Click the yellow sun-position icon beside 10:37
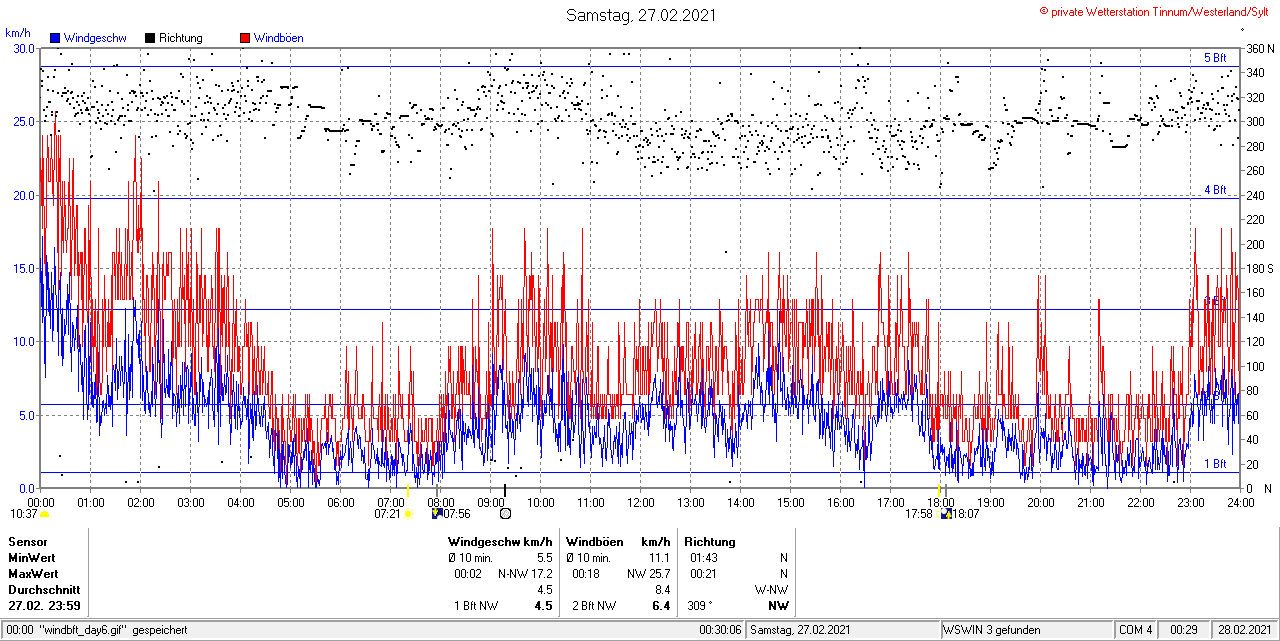1280x641 pixels. click(45, 514)
